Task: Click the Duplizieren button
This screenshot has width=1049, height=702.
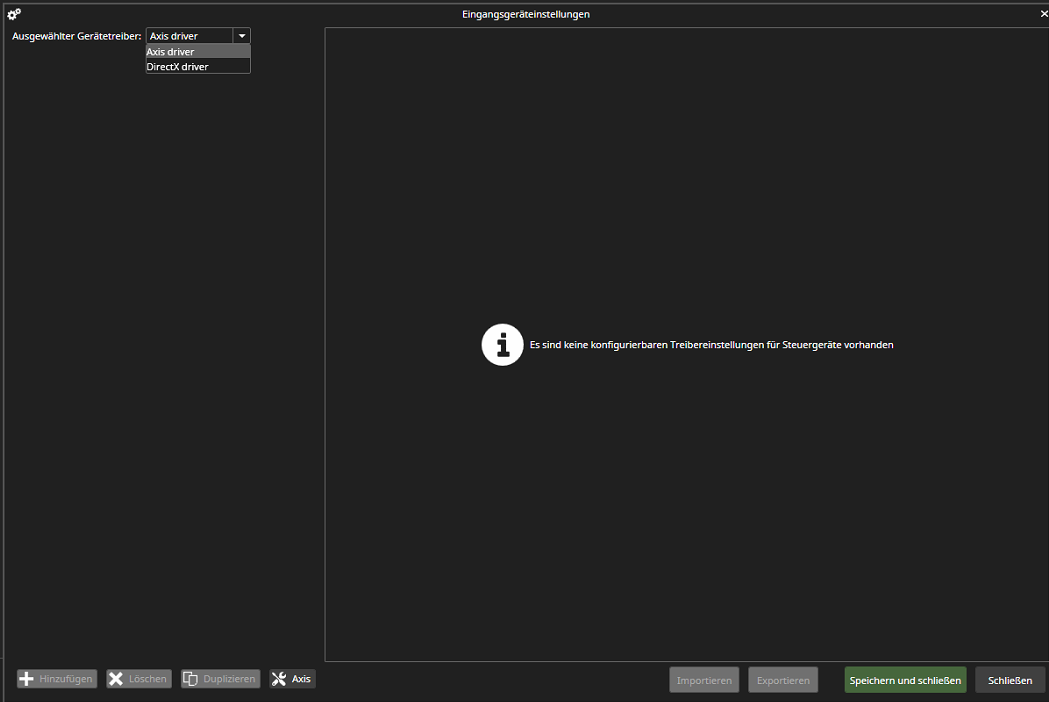Action: [221, 679]
